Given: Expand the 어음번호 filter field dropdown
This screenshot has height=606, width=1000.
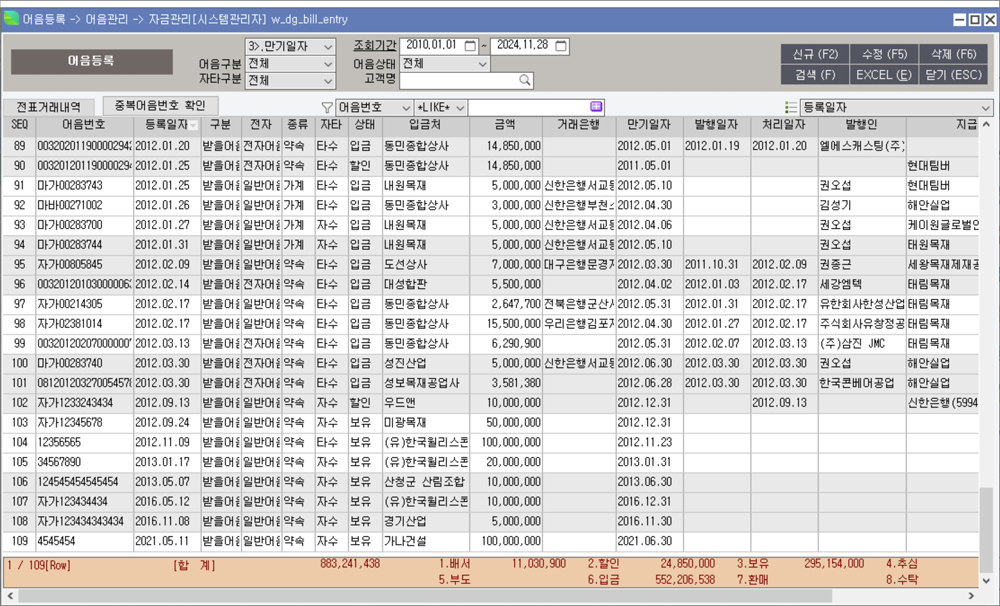Looking at the screenshot, I should (x=406, y=108).
